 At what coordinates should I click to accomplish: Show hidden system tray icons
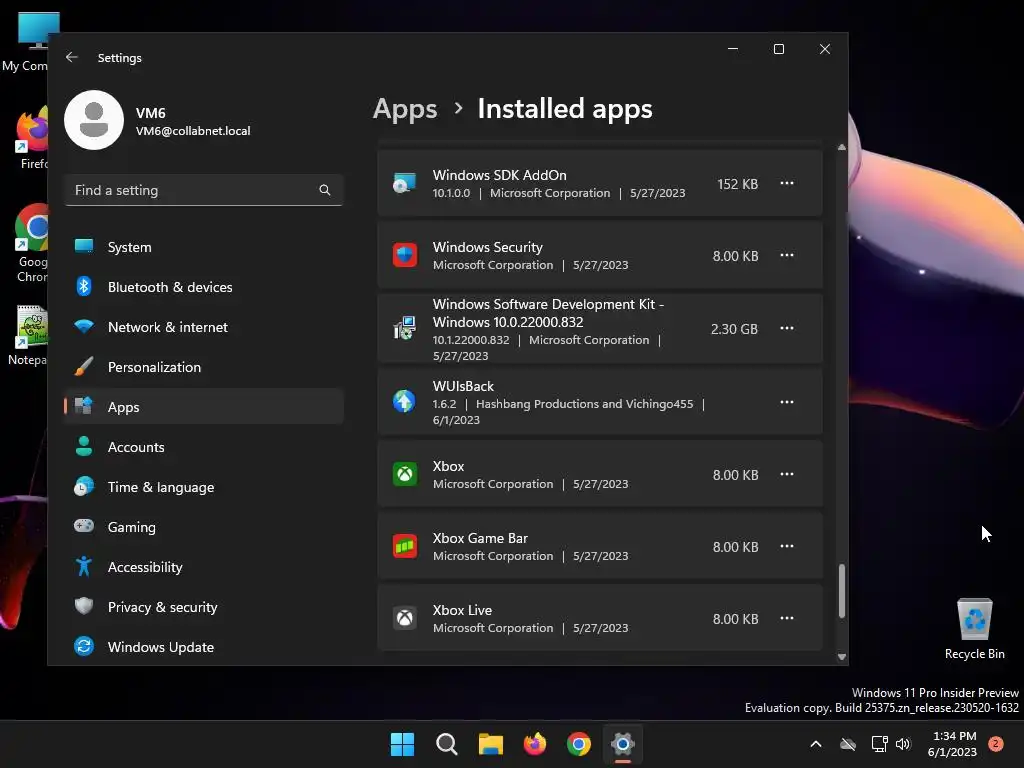(816, 744)
